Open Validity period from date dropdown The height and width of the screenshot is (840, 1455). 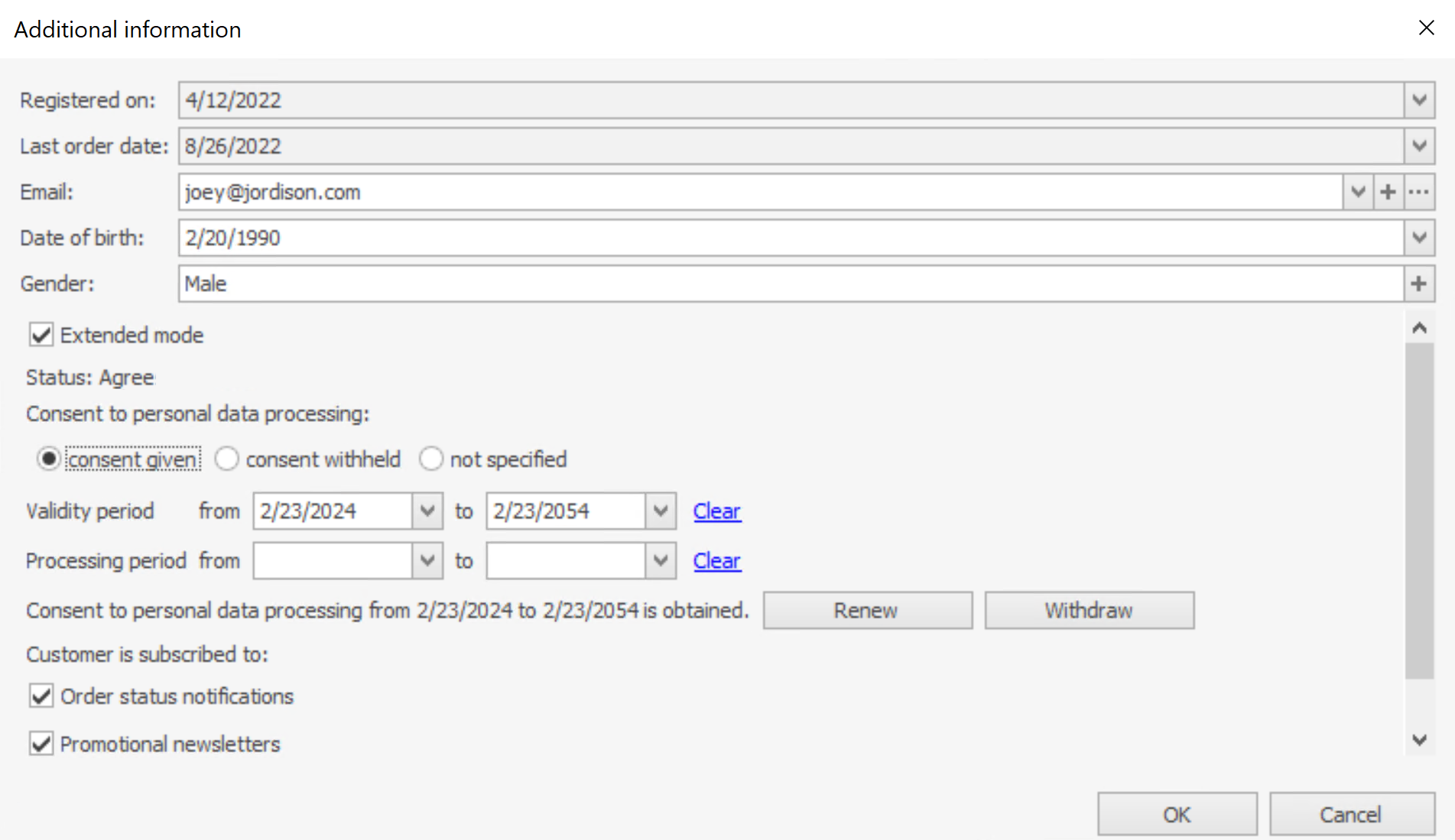pyautogui.click(x=427, y=511)
